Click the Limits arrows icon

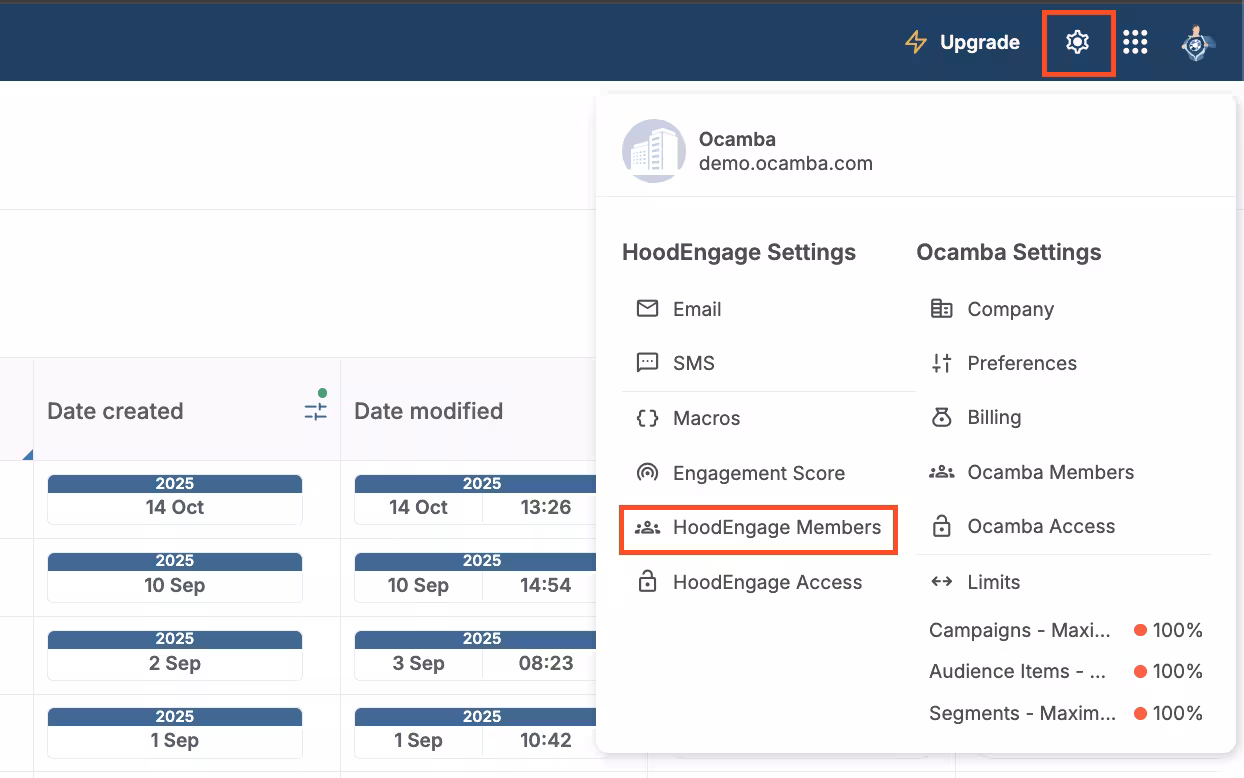pos(941,581)
